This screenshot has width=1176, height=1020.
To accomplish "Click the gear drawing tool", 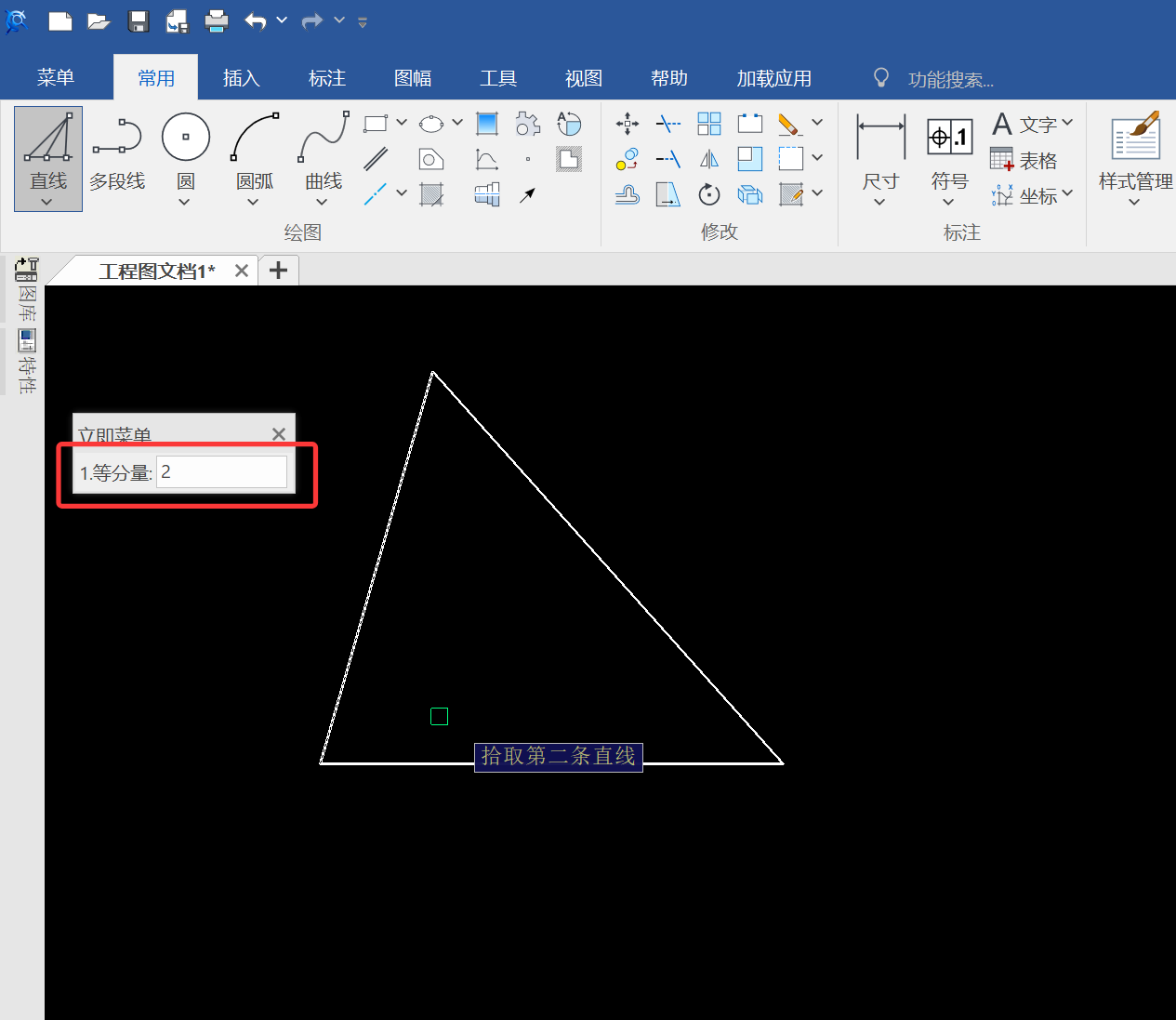I will (x=528, y=123).
